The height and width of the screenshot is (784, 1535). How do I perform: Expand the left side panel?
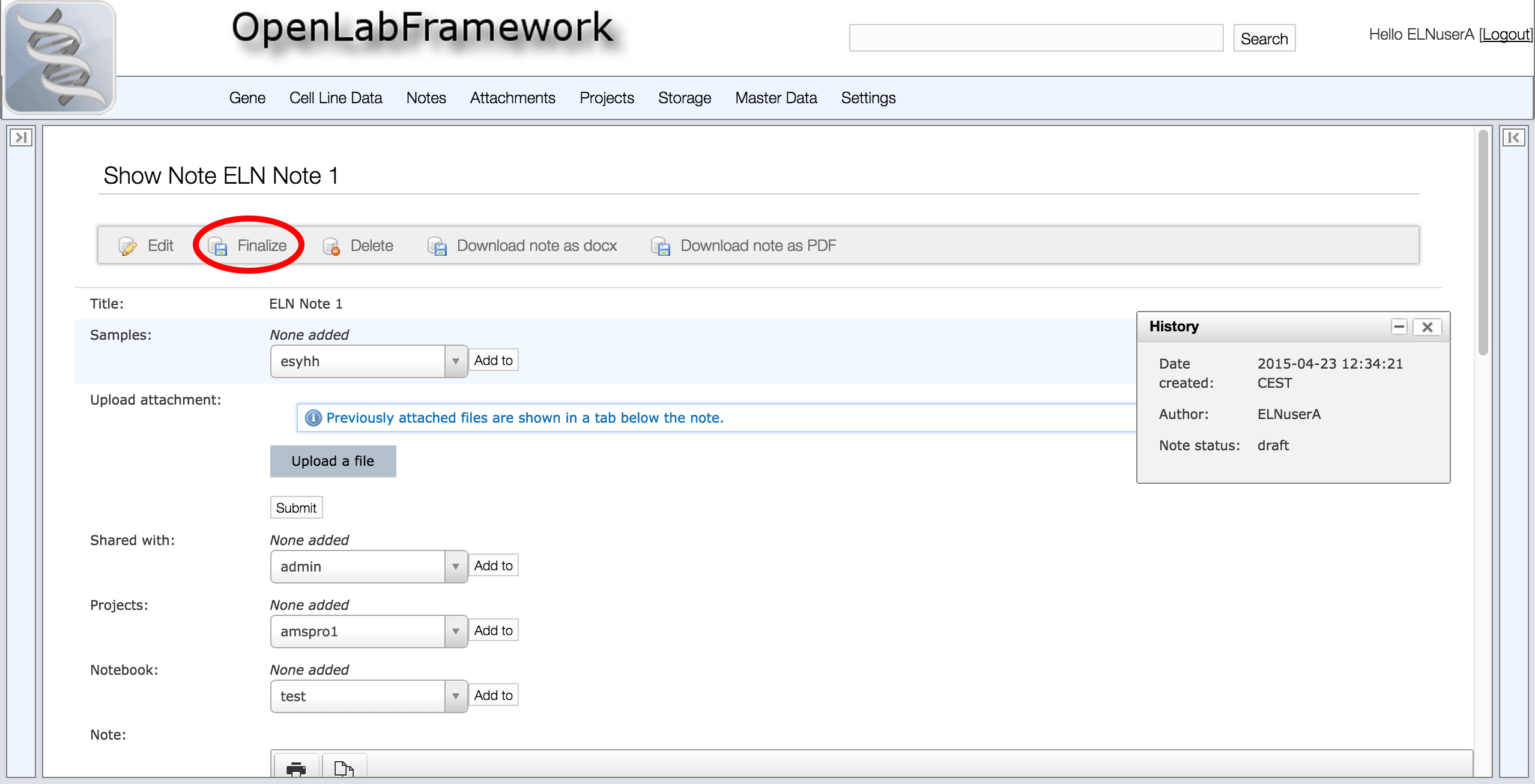20,137
